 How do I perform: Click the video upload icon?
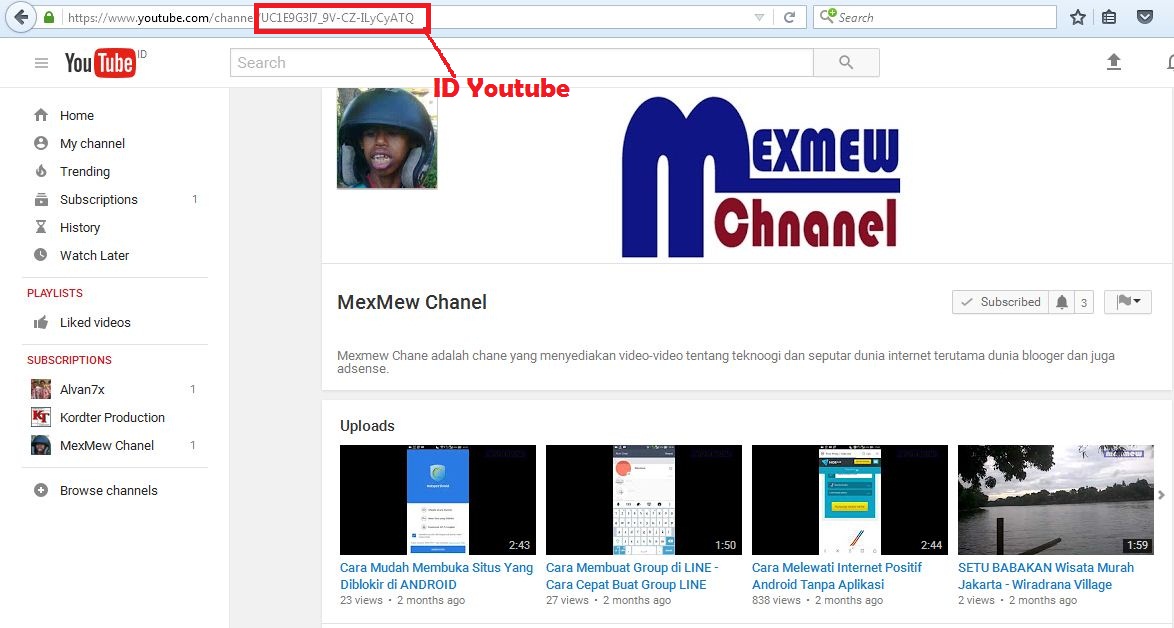(x=1114, y=61)
